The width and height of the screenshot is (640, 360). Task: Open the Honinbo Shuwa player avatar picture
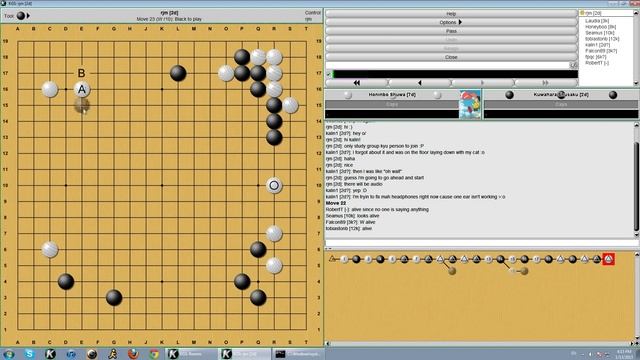click(470, 104)
